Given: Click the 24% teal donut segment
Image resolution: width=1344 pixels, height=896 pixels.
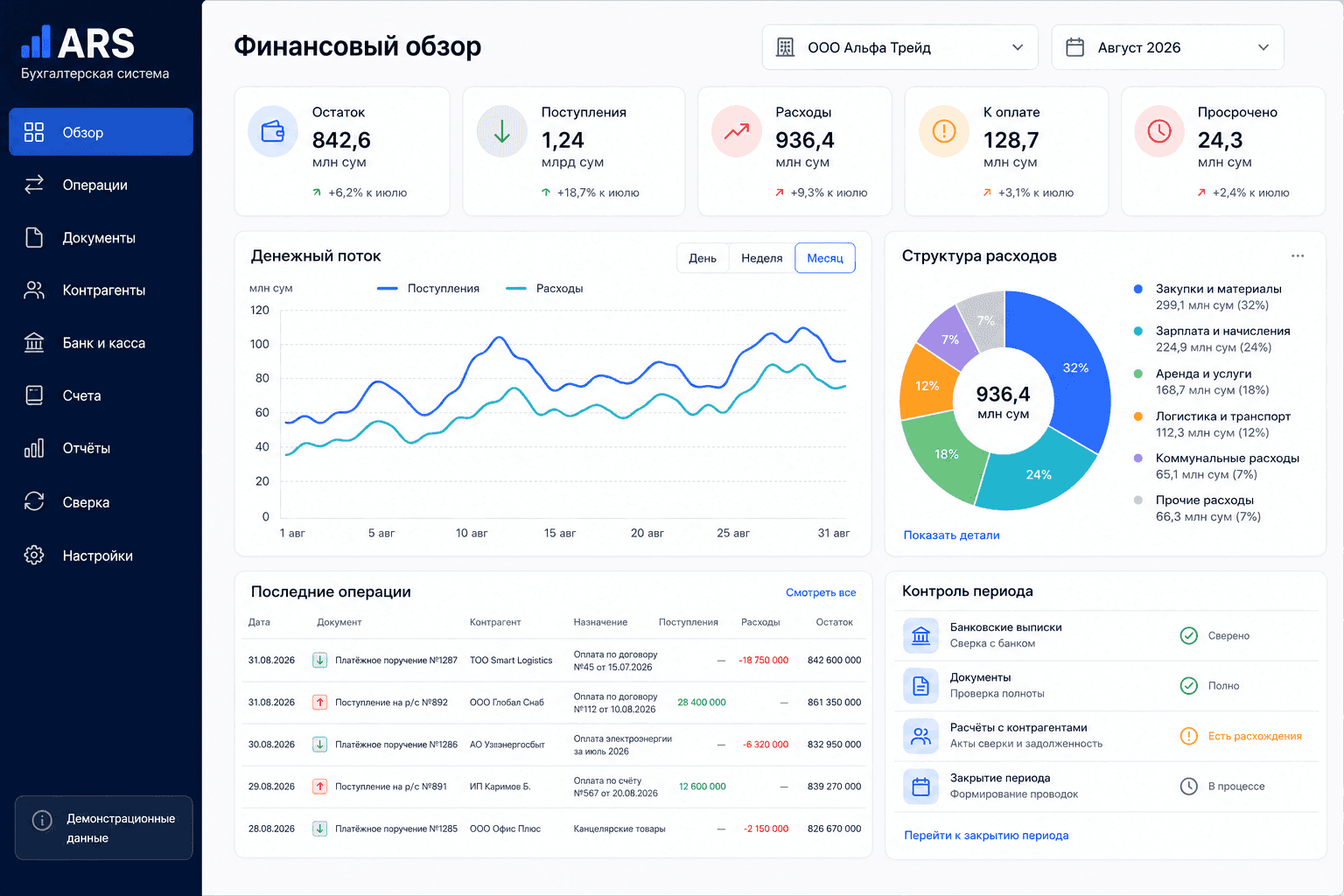Looking at the screenshot, I should click(x=1039, y=474).
